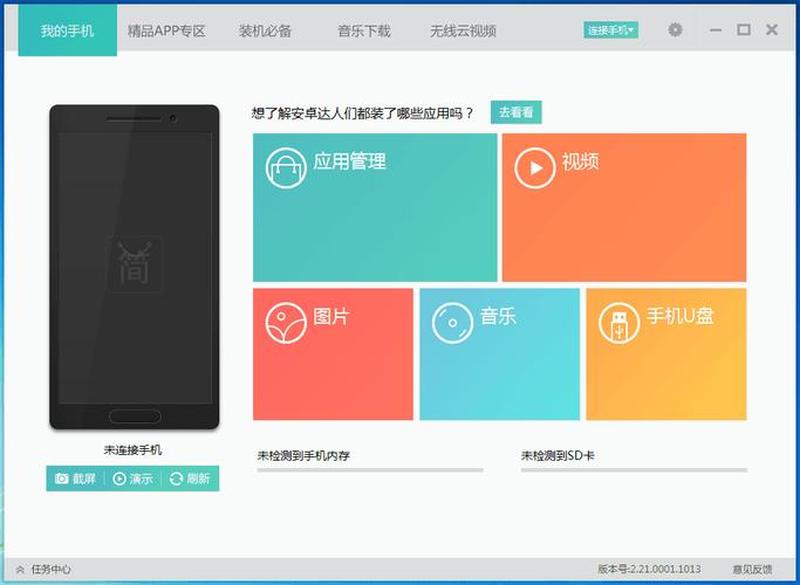The width and height of the screenshot is (800, 585).
Task: Open the 应用管理 shopping bag icon
Action: [x=286, y=168]
